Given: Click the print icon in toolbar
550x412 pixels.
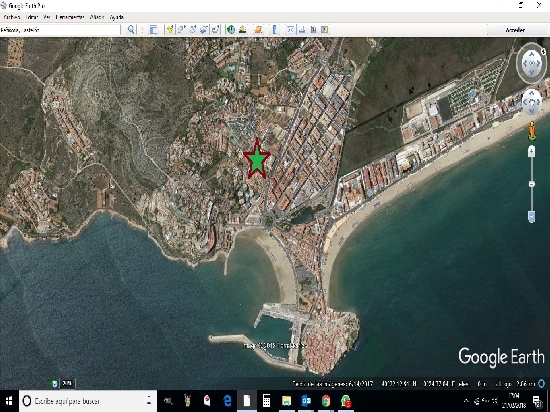Looking at the screenshot, I should (x=302, y=30).
